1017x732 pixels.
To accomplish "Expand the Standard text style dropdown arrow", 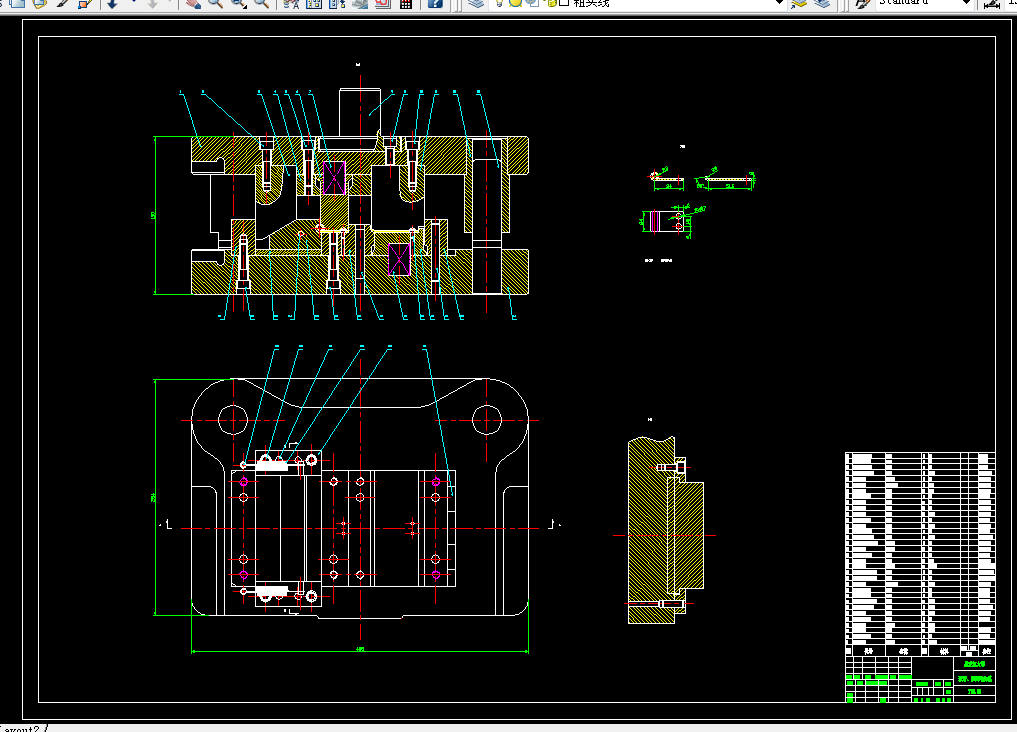I will (x=966, y=3).
